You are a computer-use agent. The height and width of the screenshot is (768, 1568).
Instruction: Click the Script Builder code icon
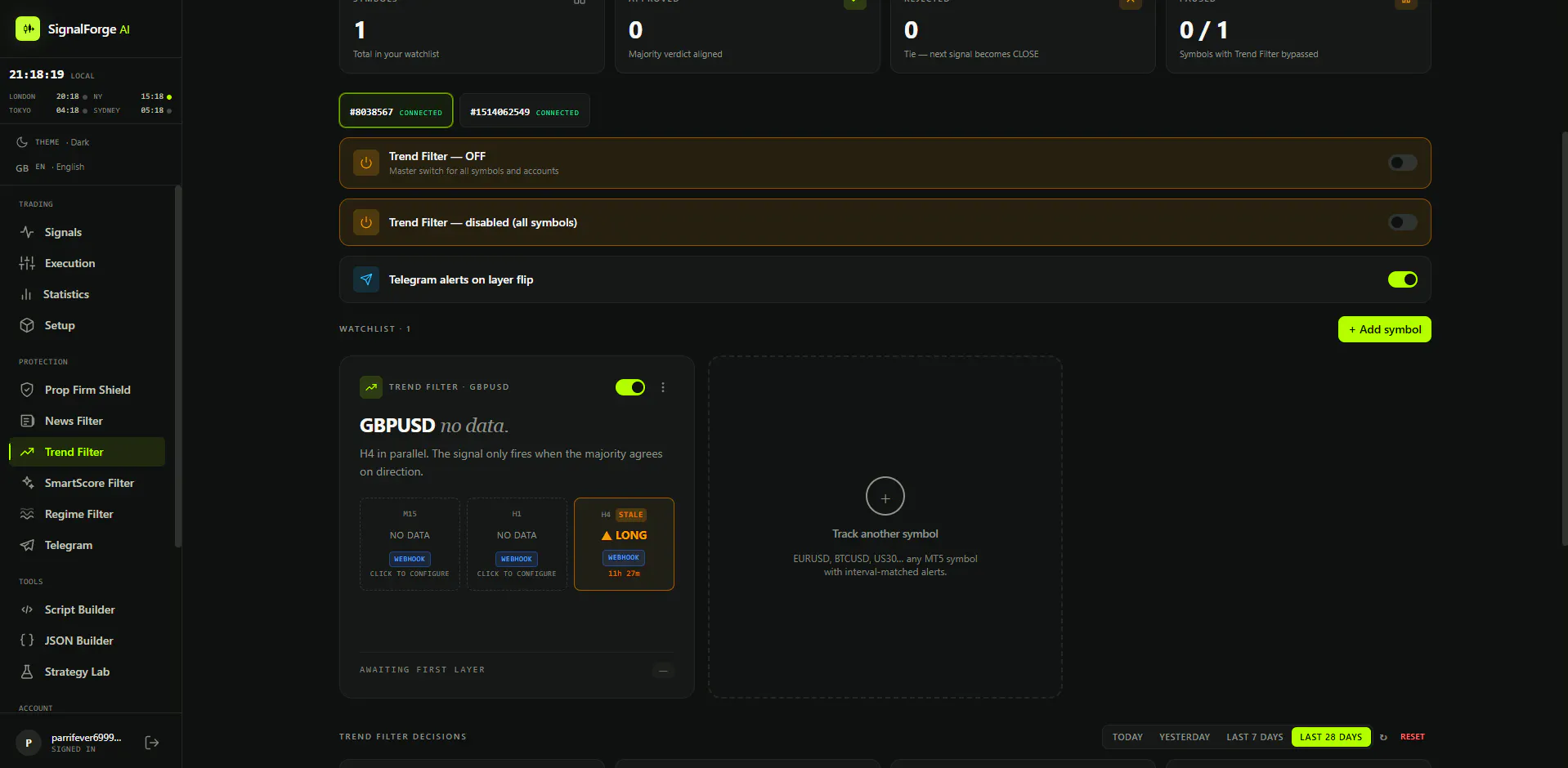pos(27,609)
